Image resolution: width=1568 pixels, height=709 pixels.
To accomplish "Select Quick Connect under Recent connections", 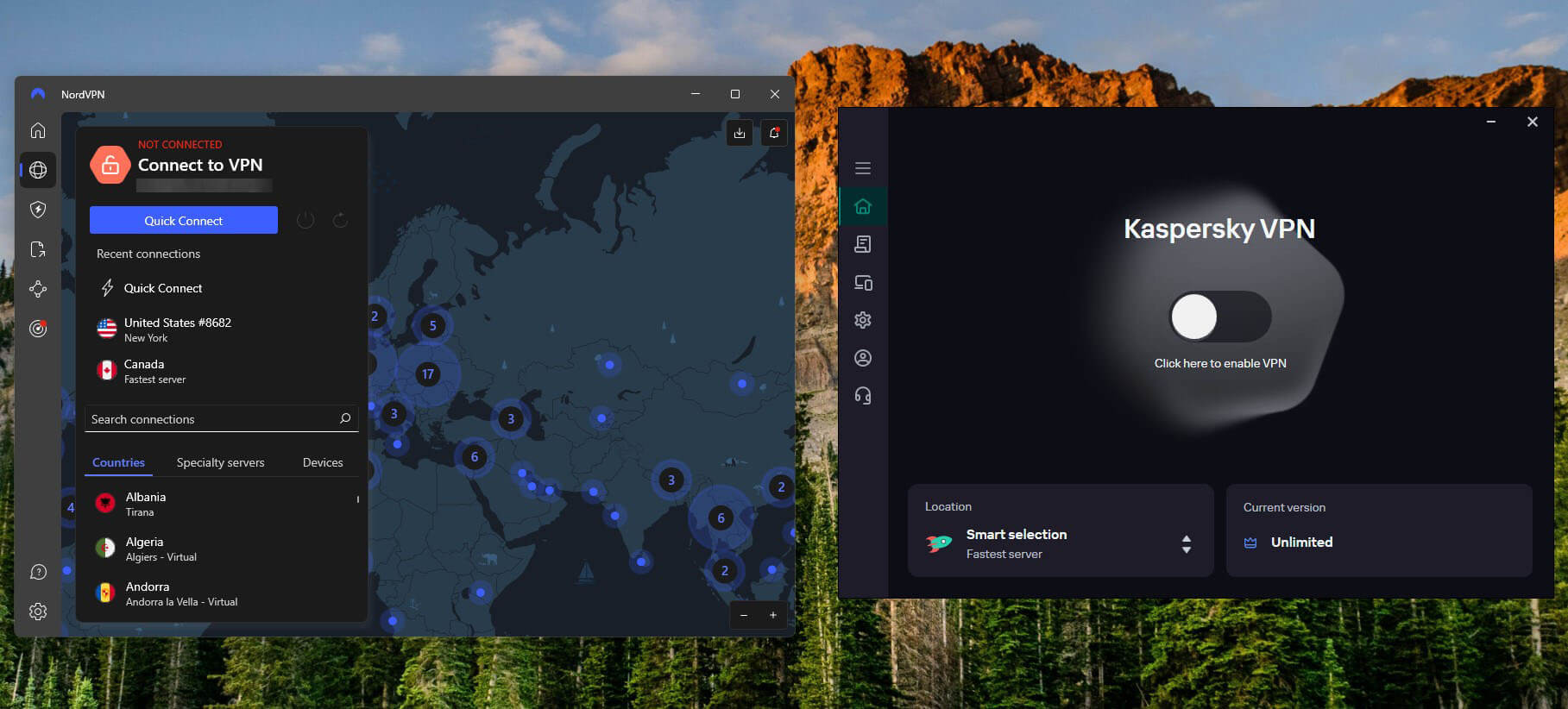I will [223, 288].
